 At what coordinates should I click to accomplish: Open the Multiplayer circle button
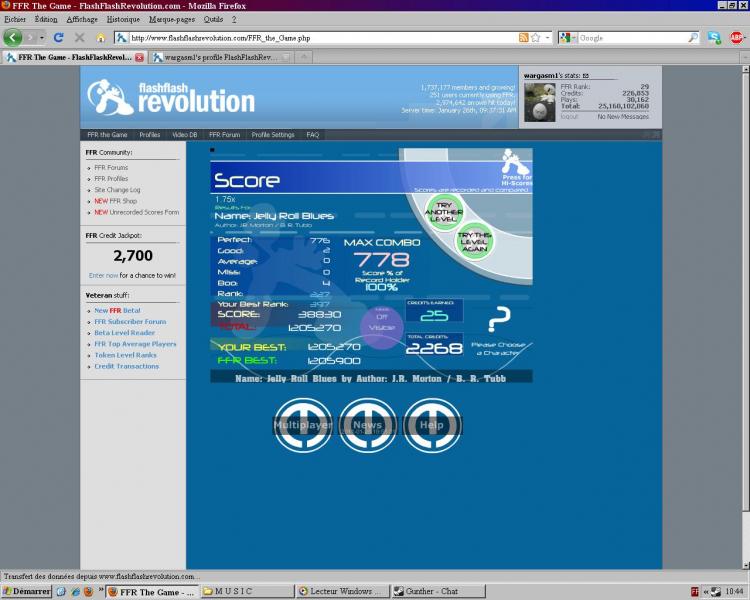pyautogui.click(x=303, y=424)
